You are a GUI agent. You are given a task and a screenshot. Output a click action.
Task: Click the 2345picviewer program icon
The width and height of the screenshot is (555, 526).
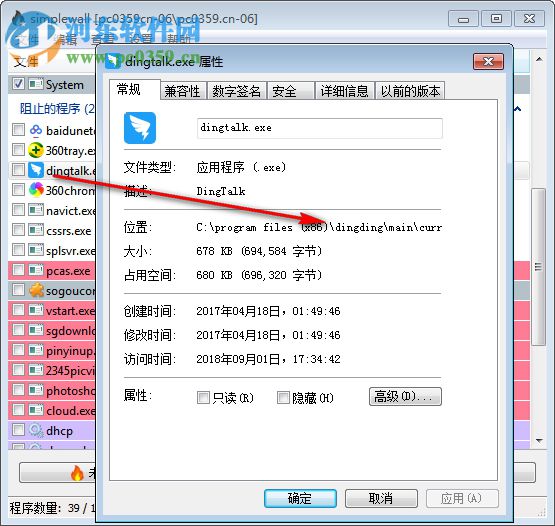(x=36, y=370)
